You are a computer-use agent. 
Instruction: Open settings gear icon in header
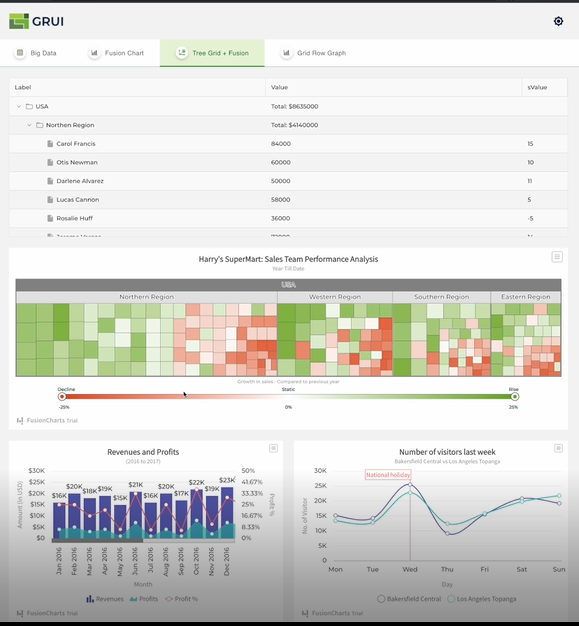click(558, 21)
